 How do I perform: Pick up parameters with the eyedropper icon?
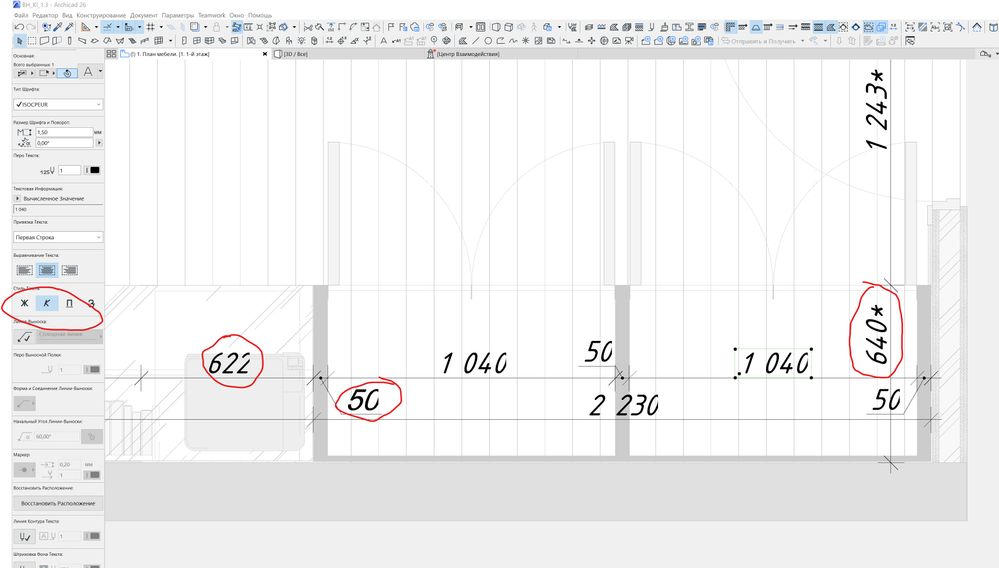pyautogui.click(x=58, y=27)
